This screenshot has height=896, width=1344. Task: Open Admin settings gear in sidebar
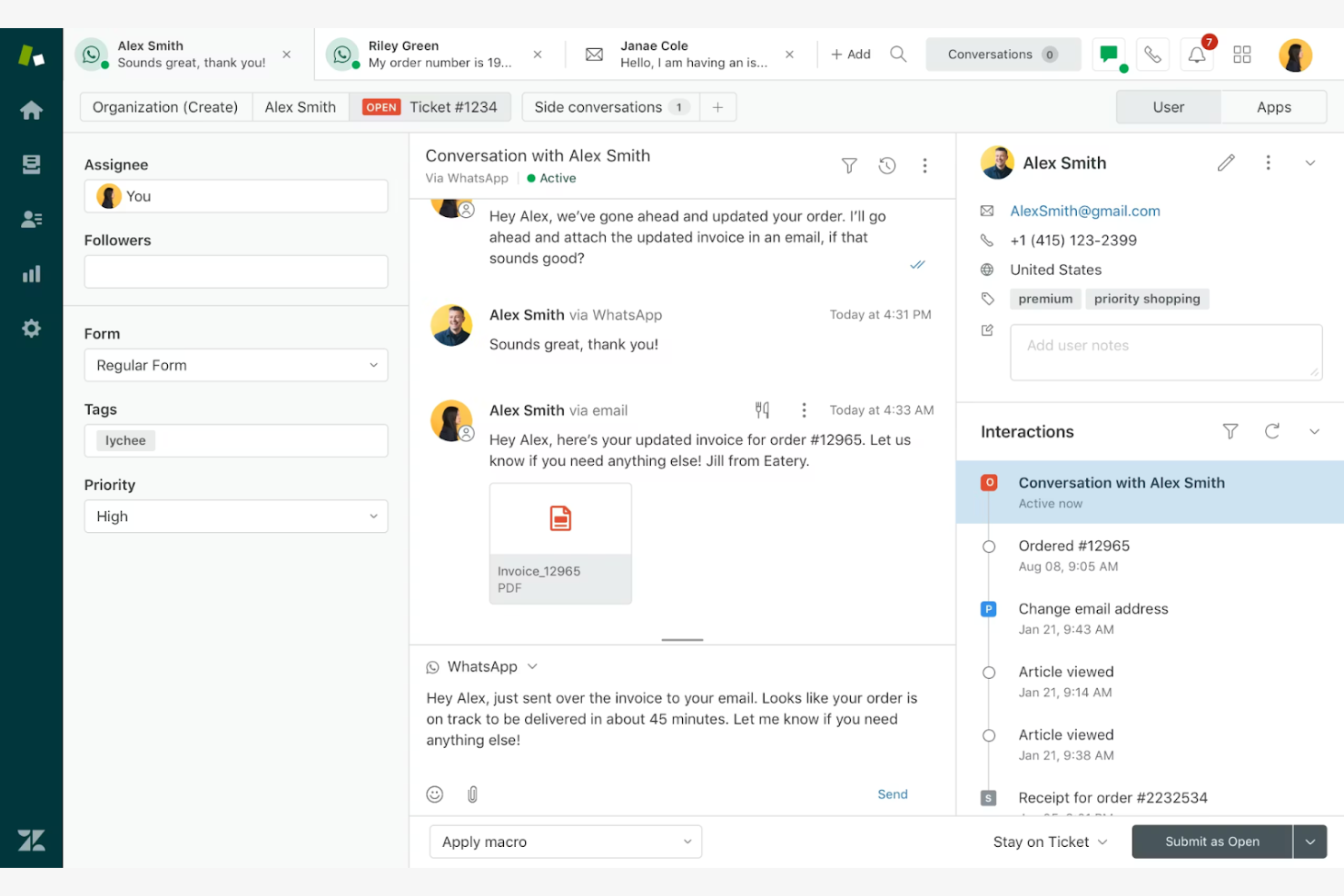(31, 328)
